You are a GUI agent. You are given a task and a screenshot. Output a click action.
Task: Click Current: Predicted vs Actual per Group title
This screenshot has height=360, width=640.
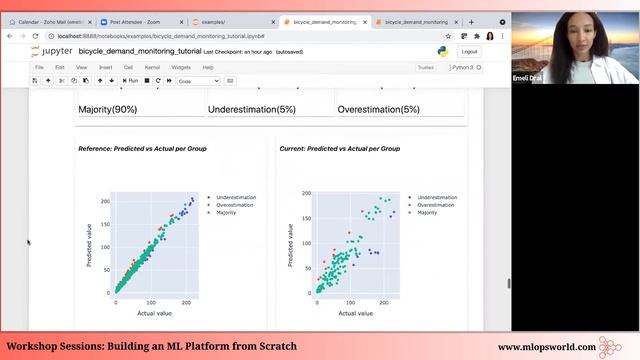340,149
